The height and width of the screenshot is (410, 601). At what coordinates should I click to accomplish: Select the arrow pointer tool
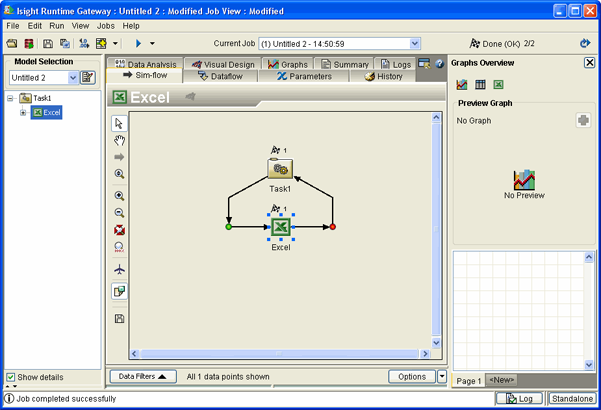pyautogui.click(x=119, y=123)
